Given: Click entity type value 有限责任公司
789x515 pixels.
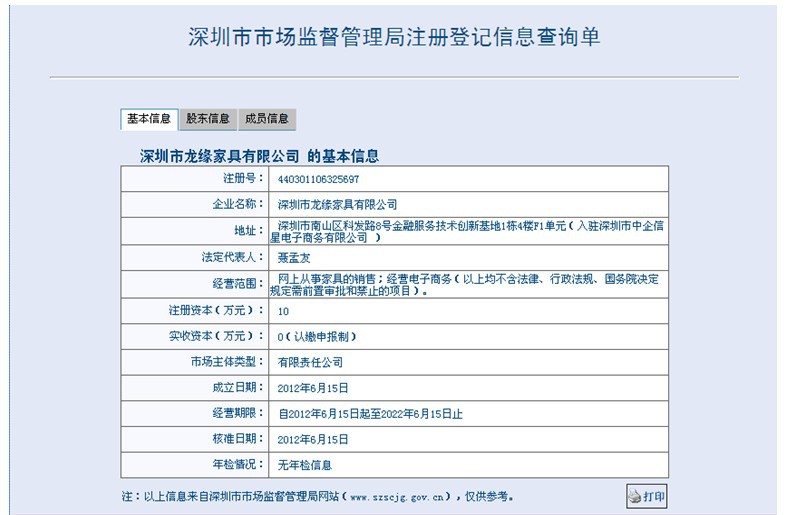Looking at the screenshot, I should tap(310, 363).
